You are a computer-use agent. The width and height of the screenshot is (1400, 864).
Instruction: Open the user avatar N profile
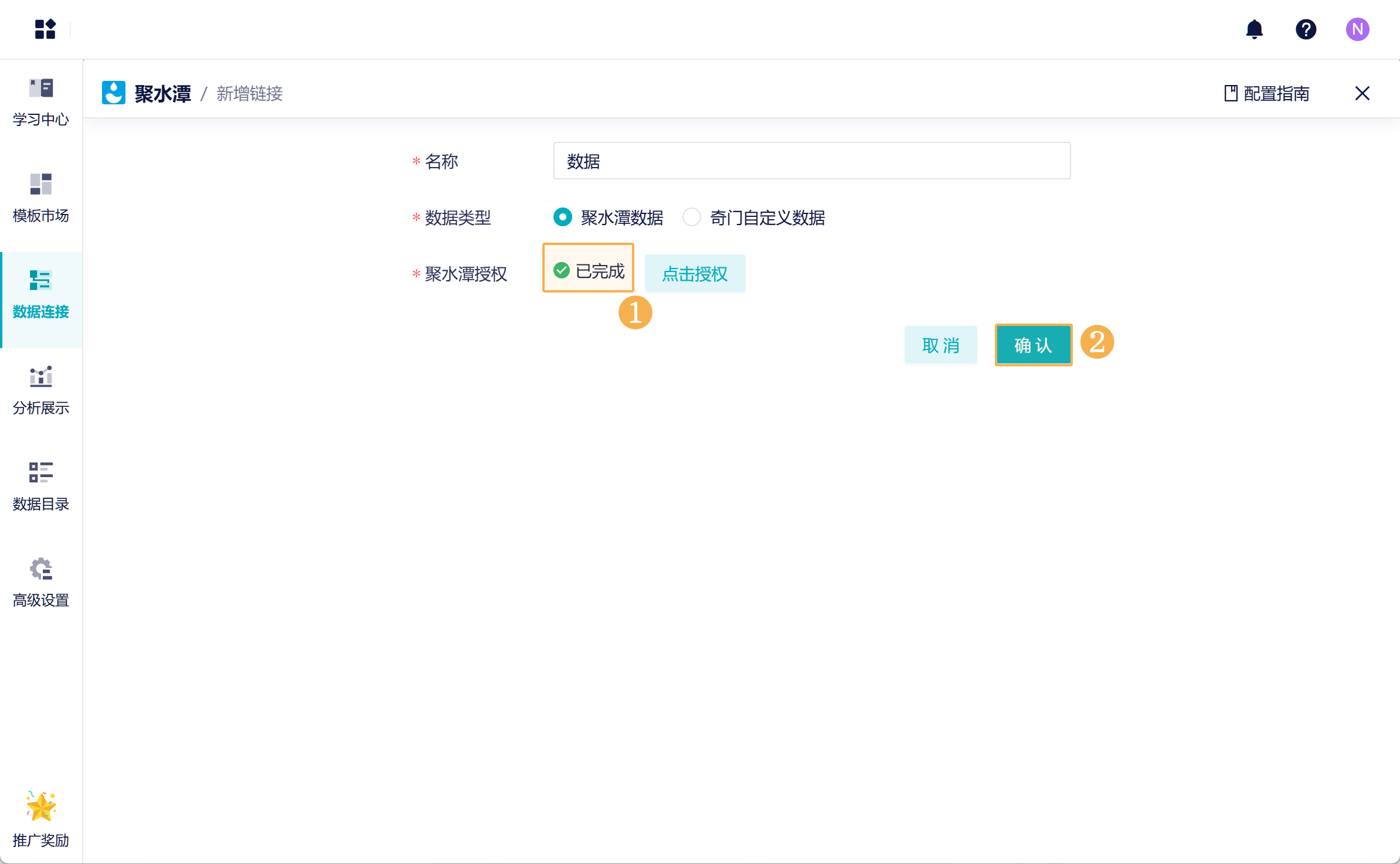[1357, 29]
